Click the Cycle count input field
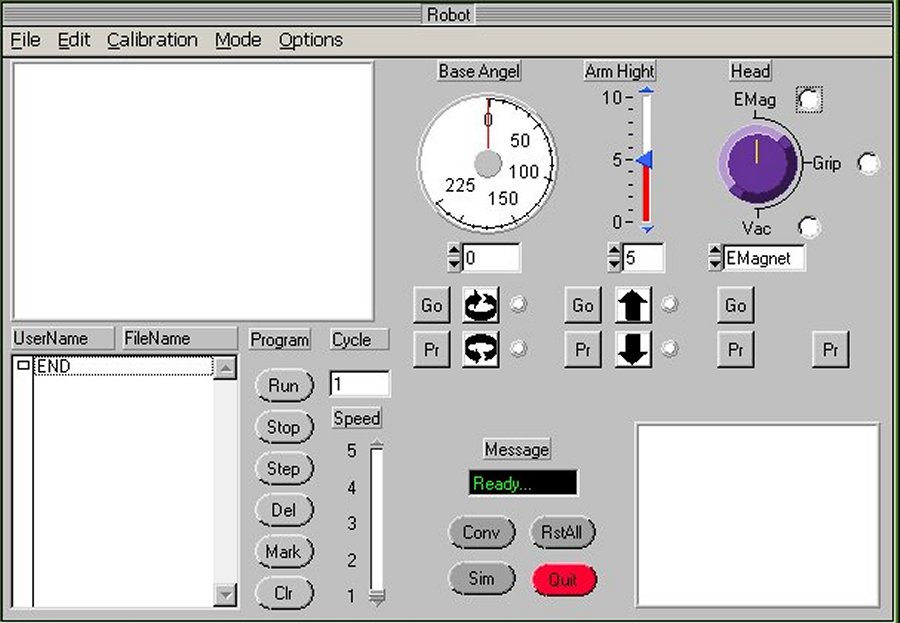 point(359,384)
